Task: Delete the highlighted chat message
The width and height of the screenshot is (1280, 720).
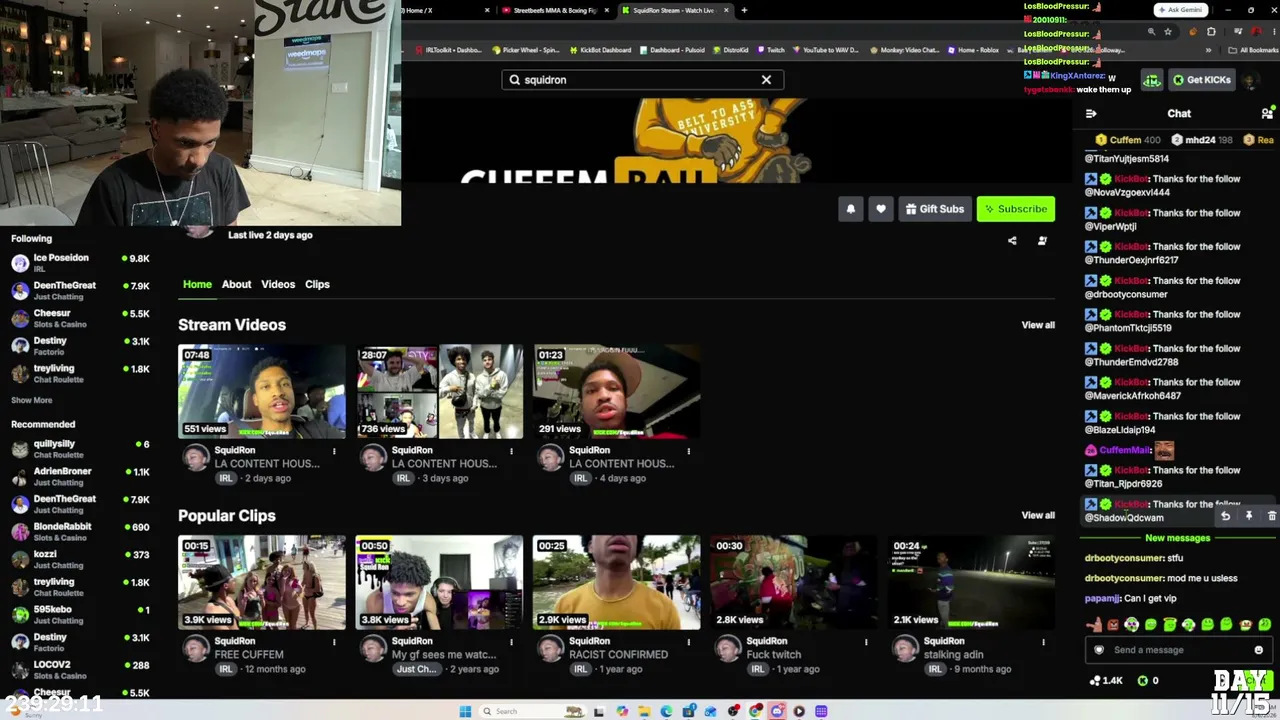Action: tap(1271, 516)
